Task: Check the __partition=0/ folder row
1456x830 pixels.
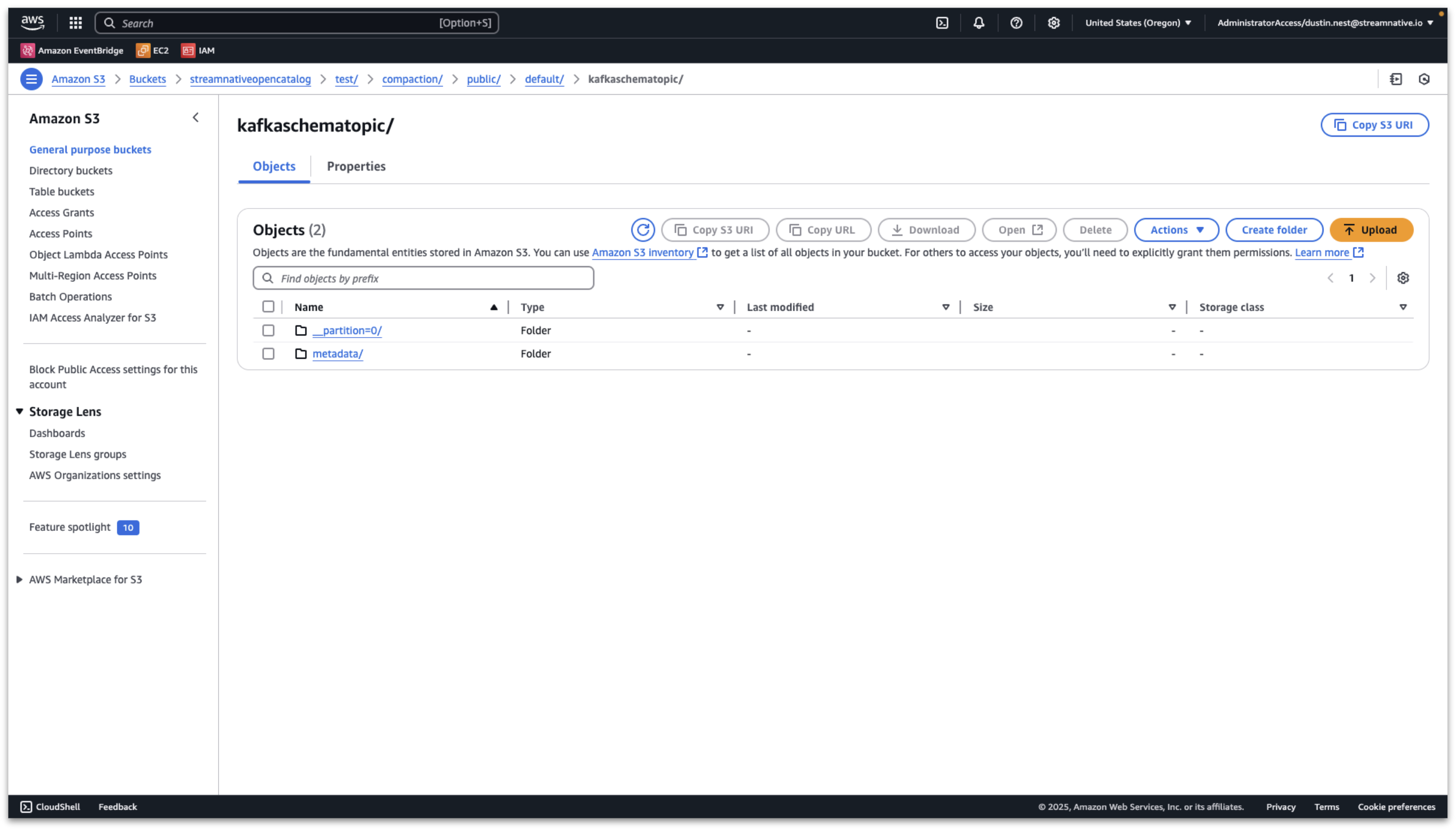Action: click(x=269, y=330)
